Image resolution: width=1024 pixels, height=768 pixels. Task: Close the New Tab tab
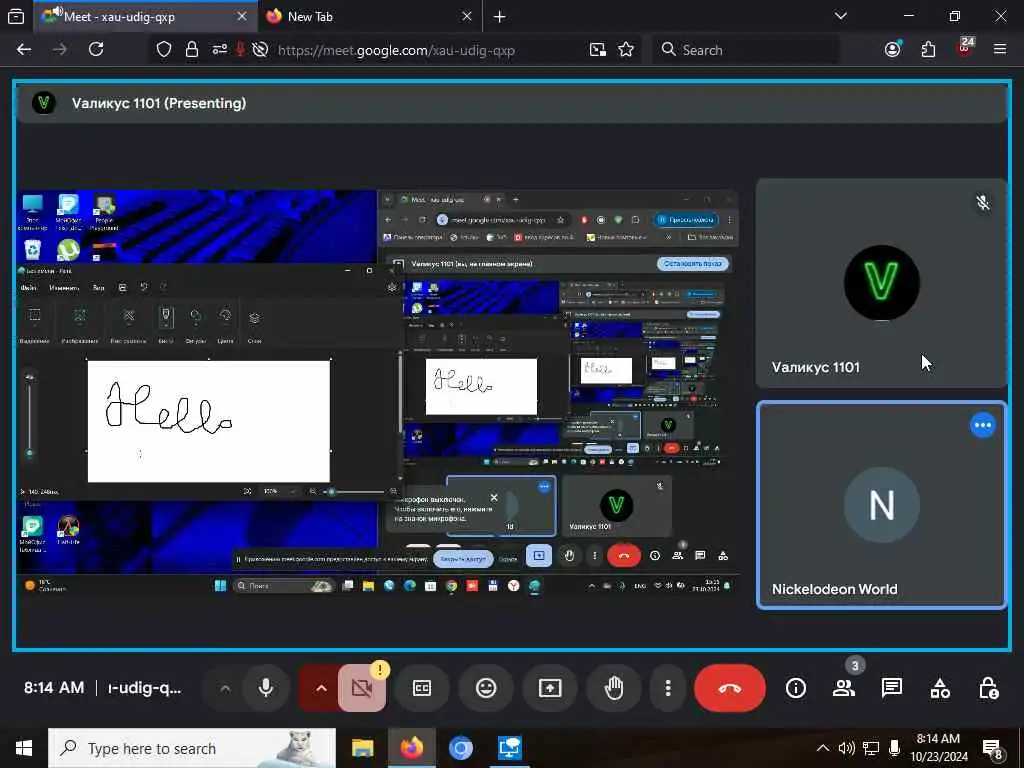[466, 16]
